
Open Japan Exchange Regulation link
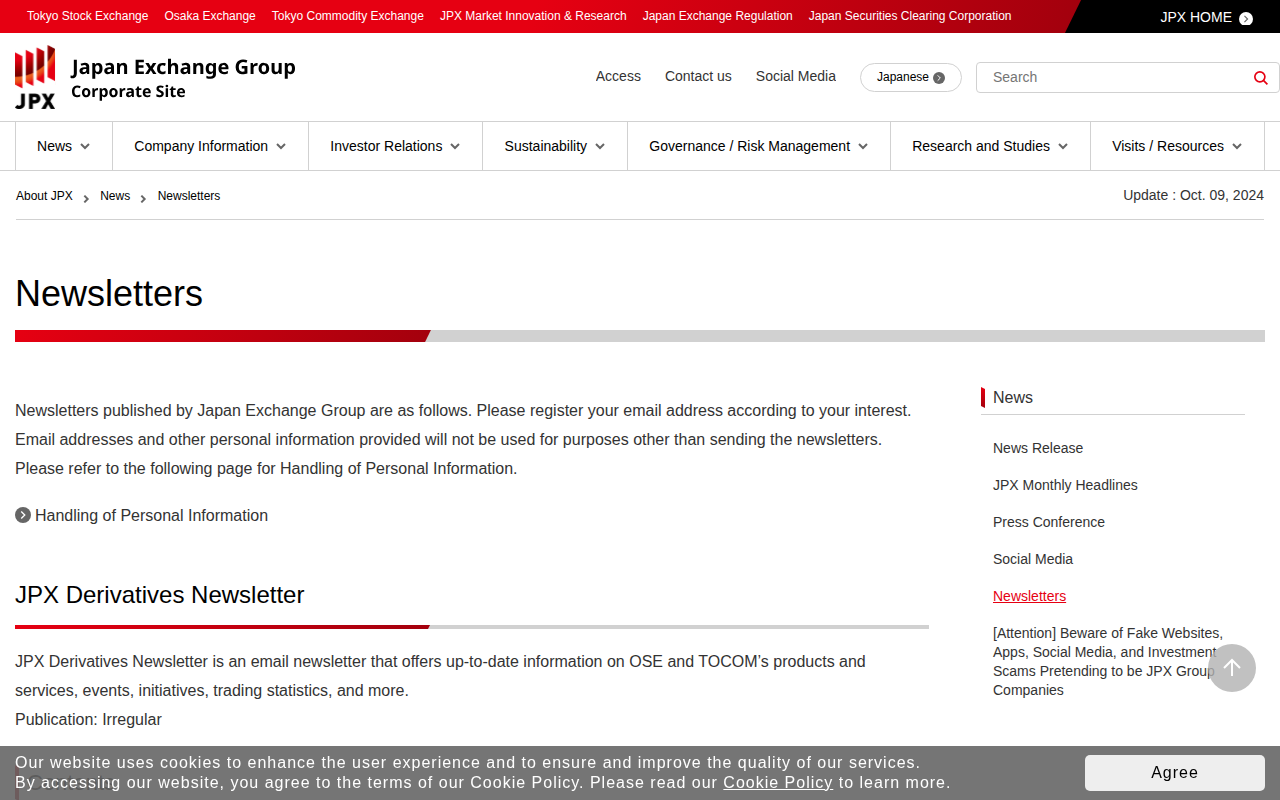(718, 16)
